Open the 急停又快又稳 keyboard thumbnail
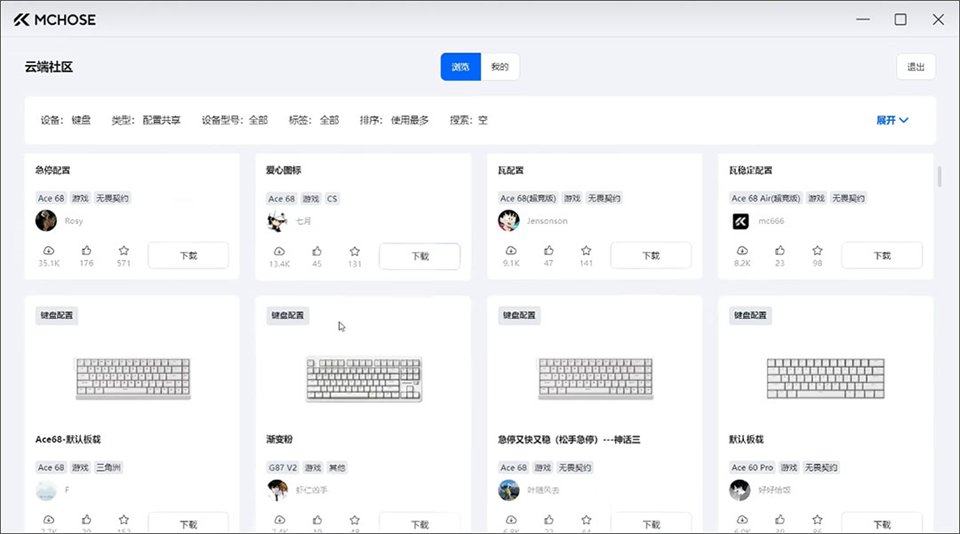This screenshot has height=534, width=960. pyautogui.click(x=595, y=379)
